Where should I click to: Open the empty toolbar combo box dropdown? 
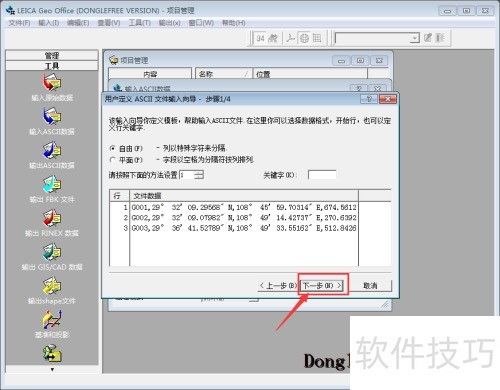click(x=414, y=38)
